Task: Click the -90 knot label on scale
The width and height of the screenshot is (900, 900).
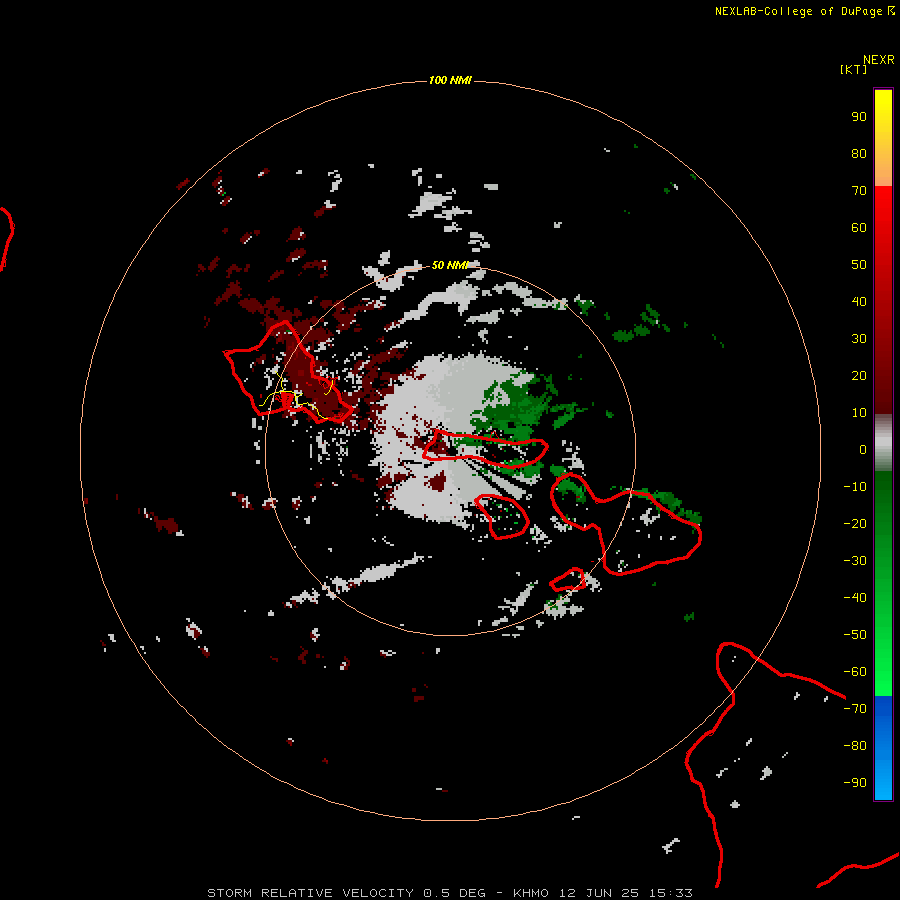Action: click(x=855, y=782)
